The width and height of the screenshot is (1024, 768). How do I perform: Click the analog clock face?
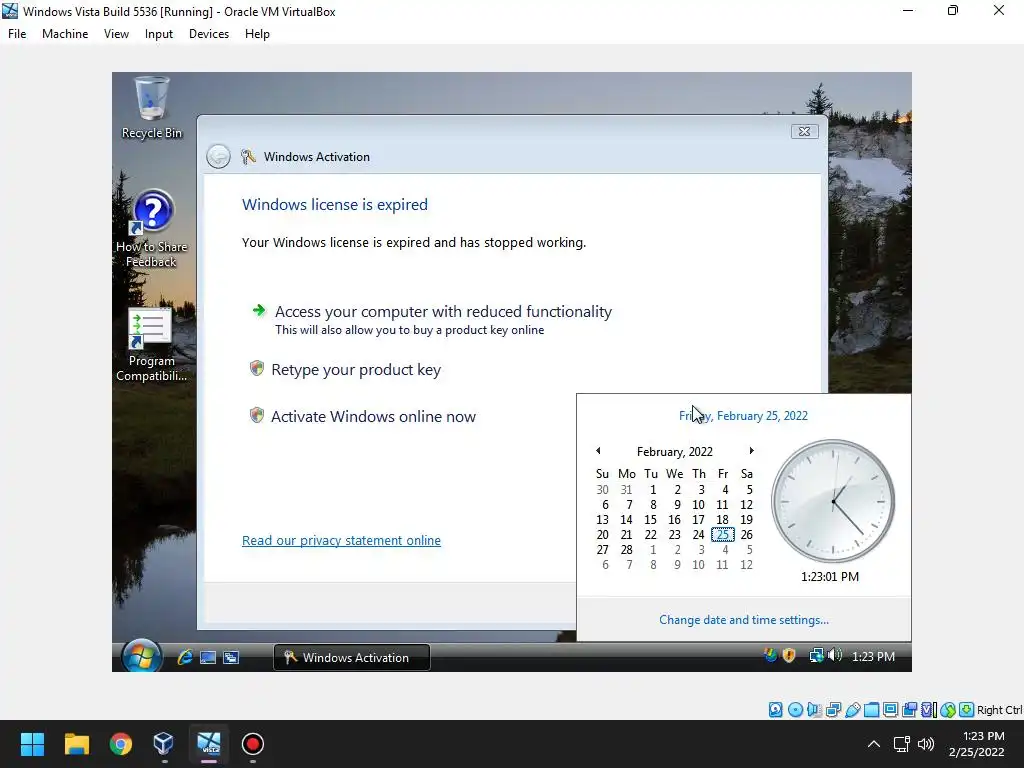[x=833, y=501]
